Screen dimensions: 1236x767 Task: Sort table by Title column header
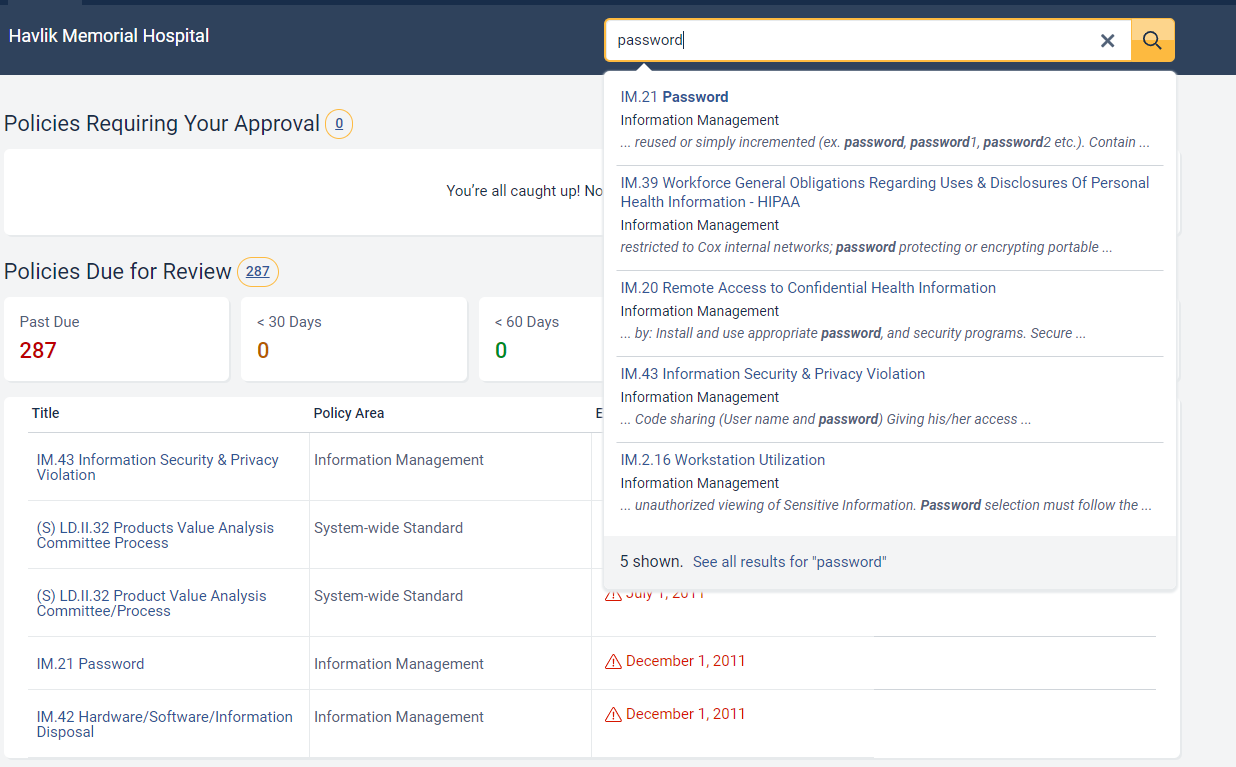[46, 413]
